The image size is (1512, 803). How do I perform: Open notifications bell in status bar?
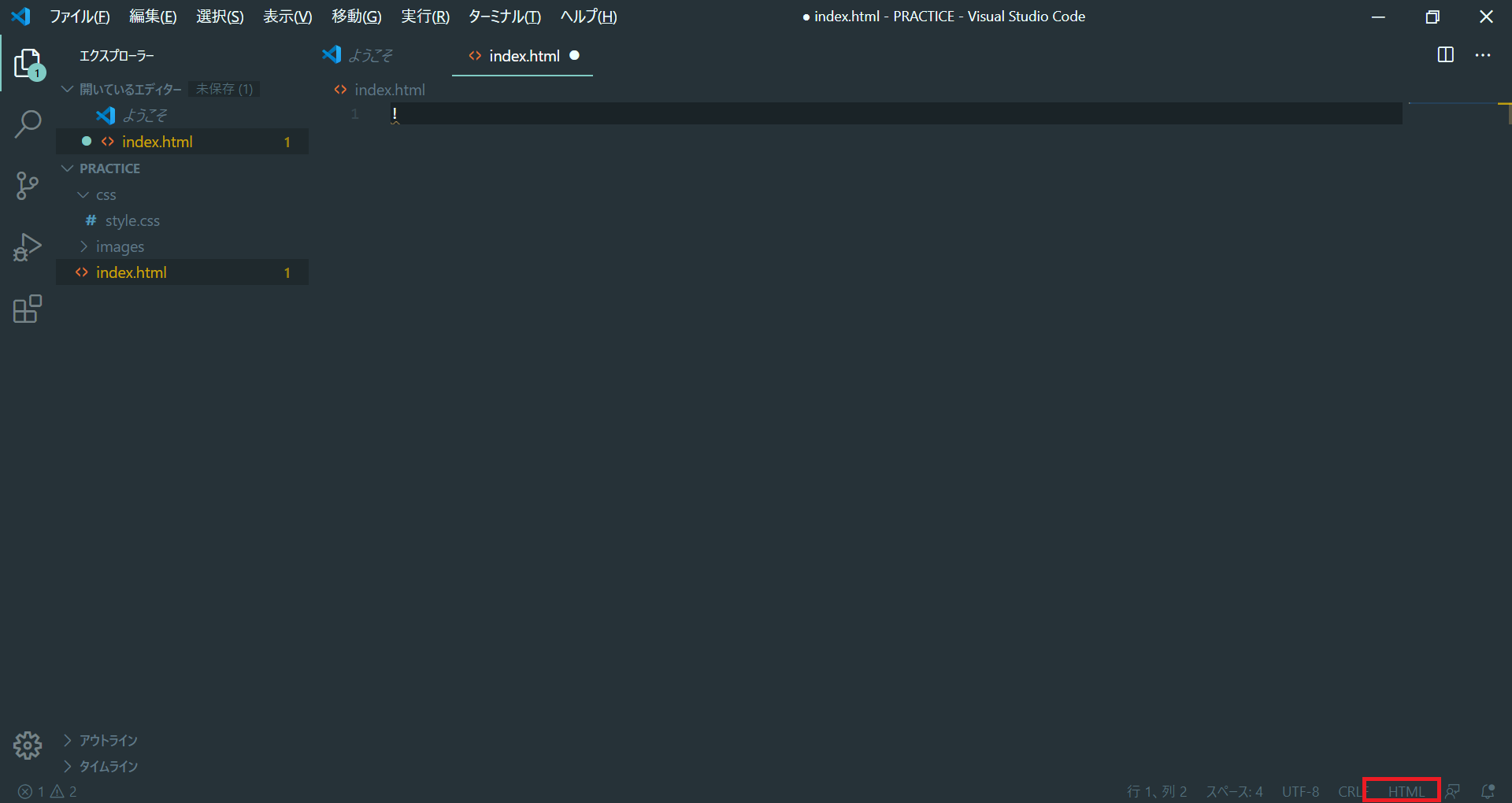click(x=1488, y=791)
